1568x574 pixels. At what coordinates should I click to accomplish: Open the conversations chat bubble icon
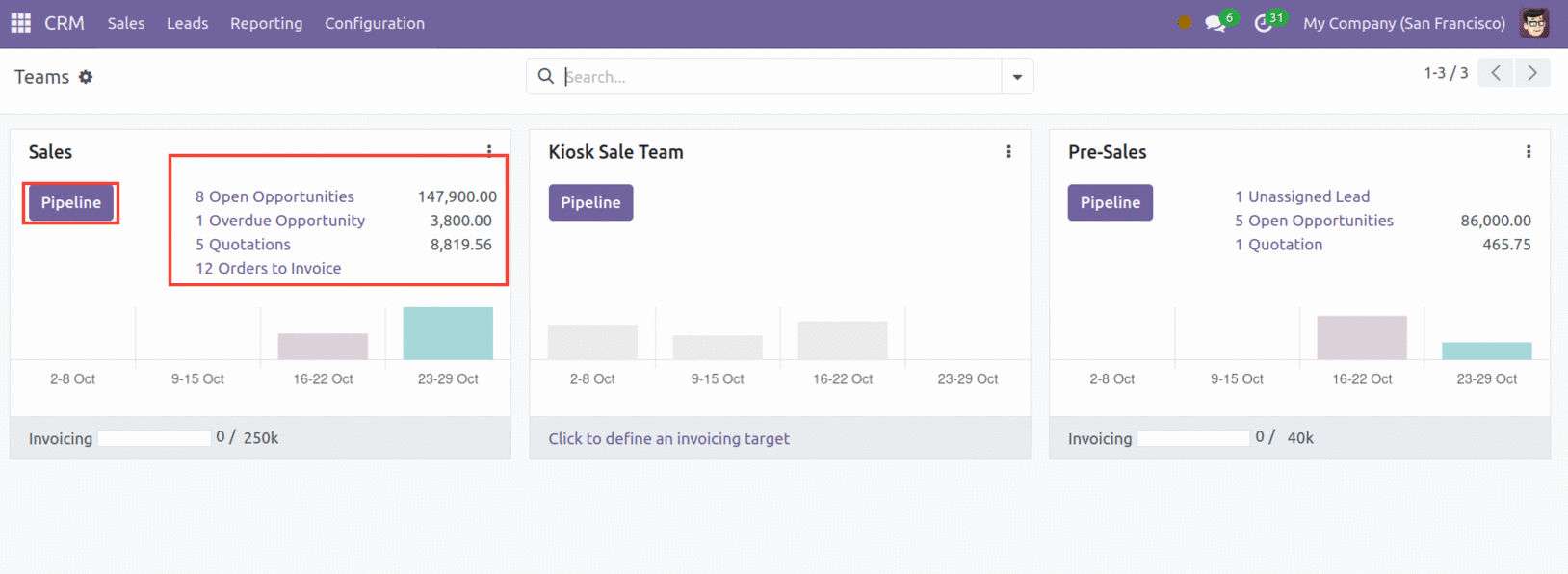point(1215,23)
